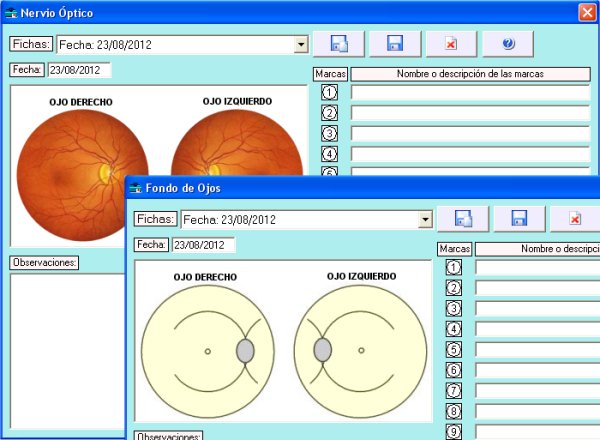Screen dimensions: 600x440
Task: Click the red X delete icon in Fondo de Ojos
Action: tap(575, 219)
